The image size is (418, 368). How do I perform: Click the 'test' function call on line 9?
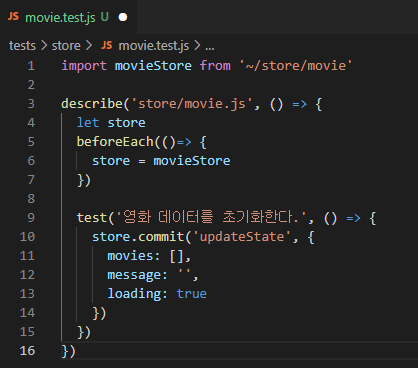tap(92, 218)
